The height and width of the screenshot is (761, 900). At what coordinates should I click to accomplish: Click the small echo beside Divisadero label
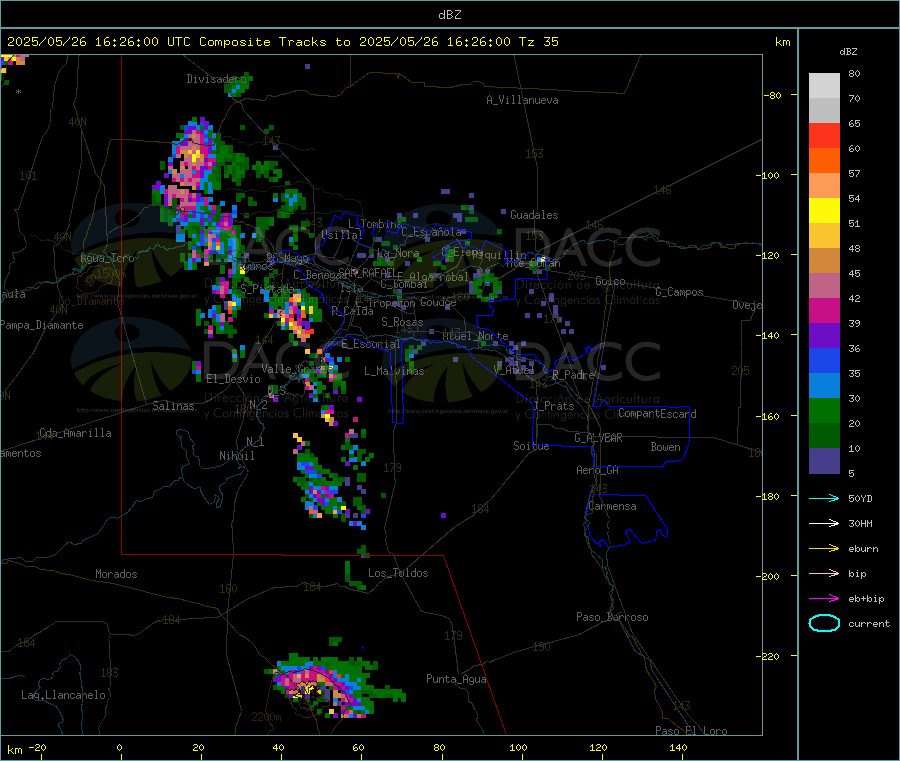(239, 86)
